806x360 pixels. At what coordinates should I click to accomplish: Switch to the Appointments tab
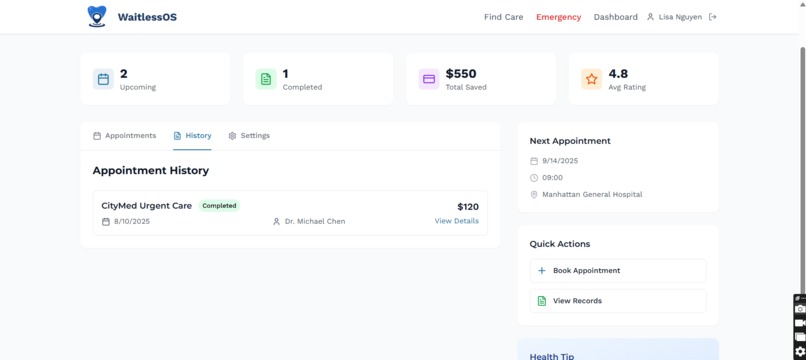click(124, 136)
